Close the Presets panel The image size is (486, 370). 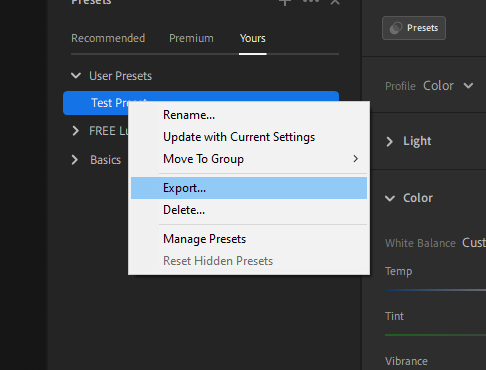[335, 2]
